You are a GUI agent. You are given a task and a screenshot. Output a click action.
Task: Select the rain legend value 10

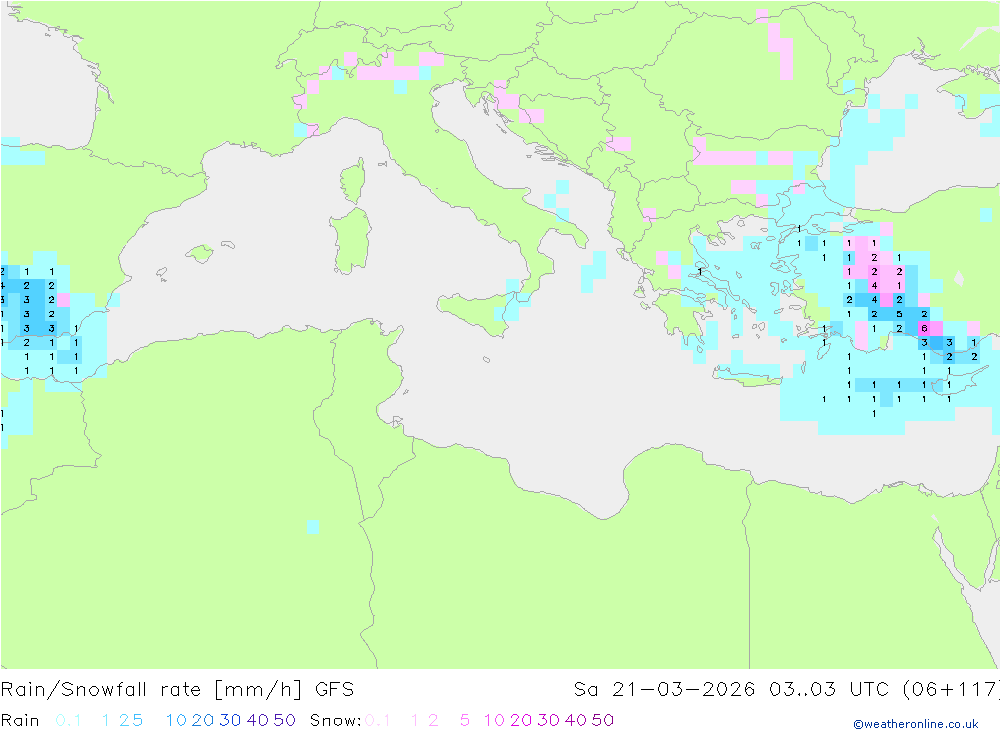[176, 720]
